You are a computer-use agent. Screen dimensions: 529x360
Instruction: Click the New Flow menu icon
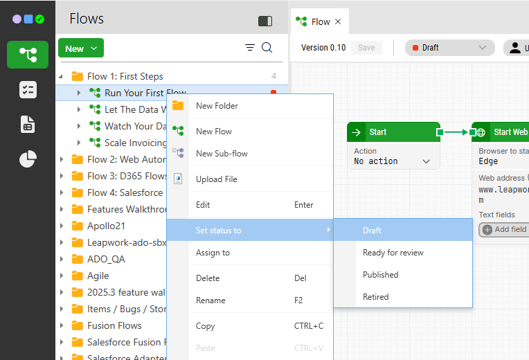[178, 131]
